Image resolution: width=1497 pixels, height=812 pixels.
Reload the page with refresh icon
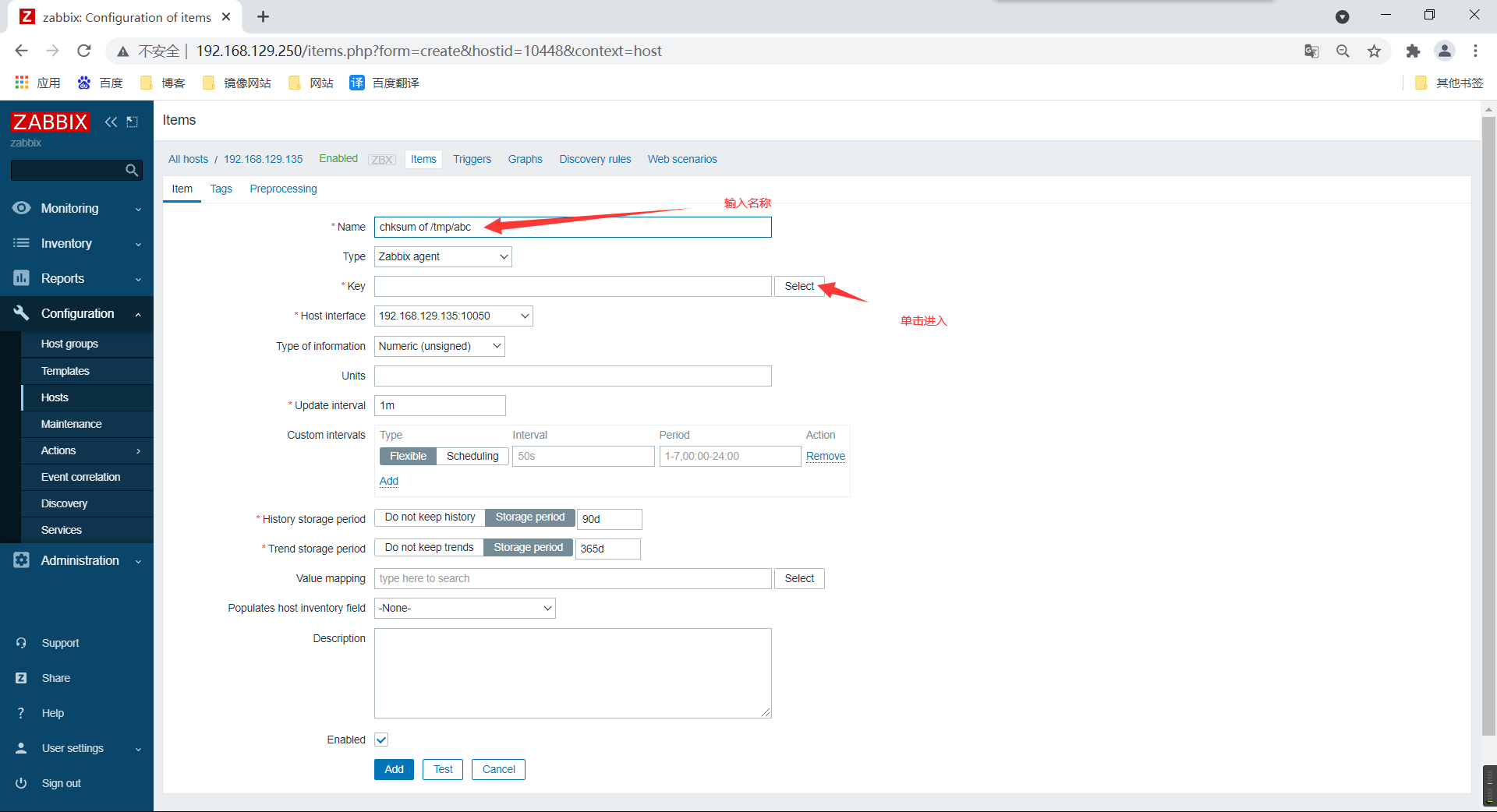84,51
